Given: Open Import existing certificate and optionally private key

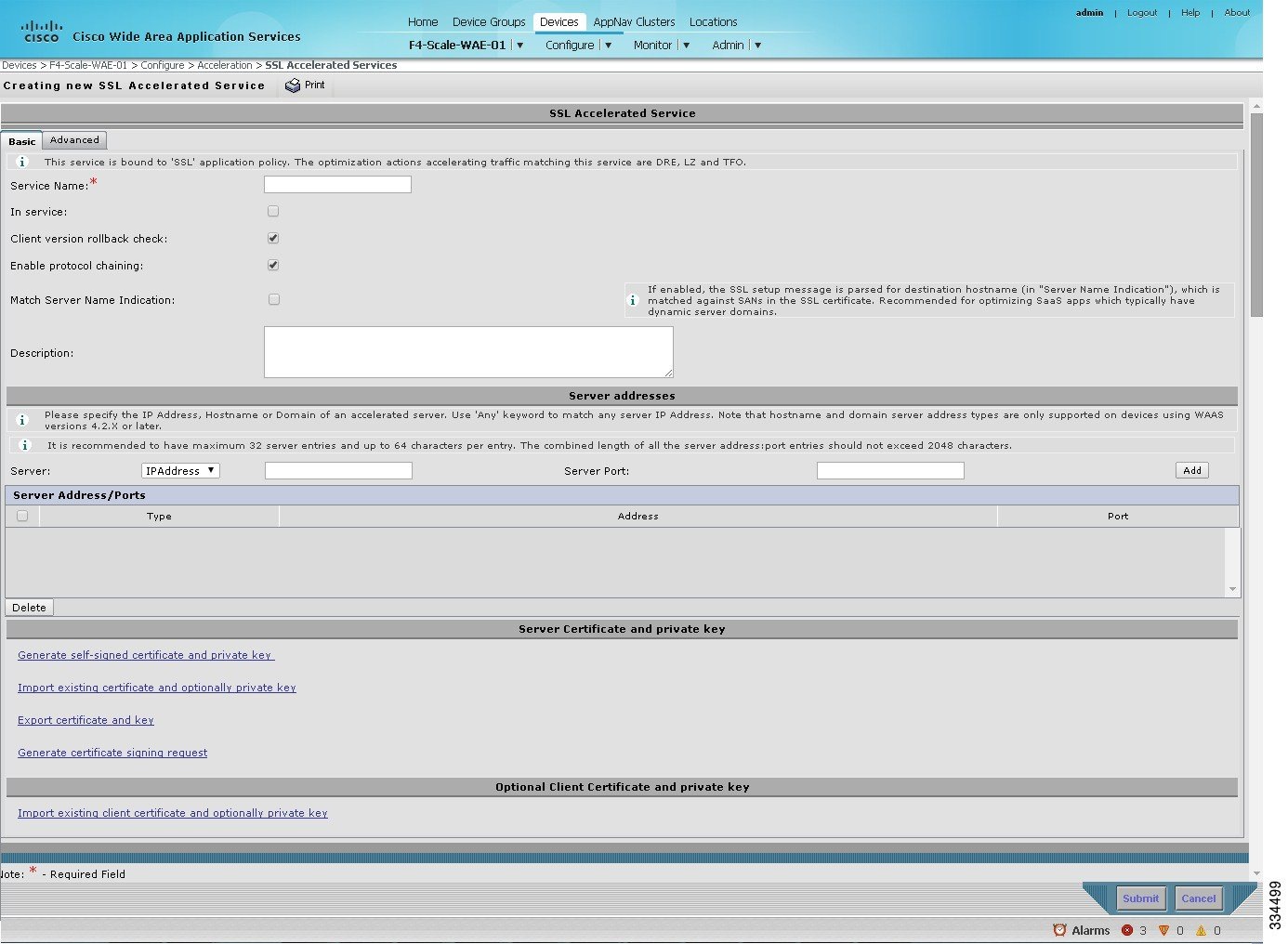Looking at the screenshot, I should point(157,688).
